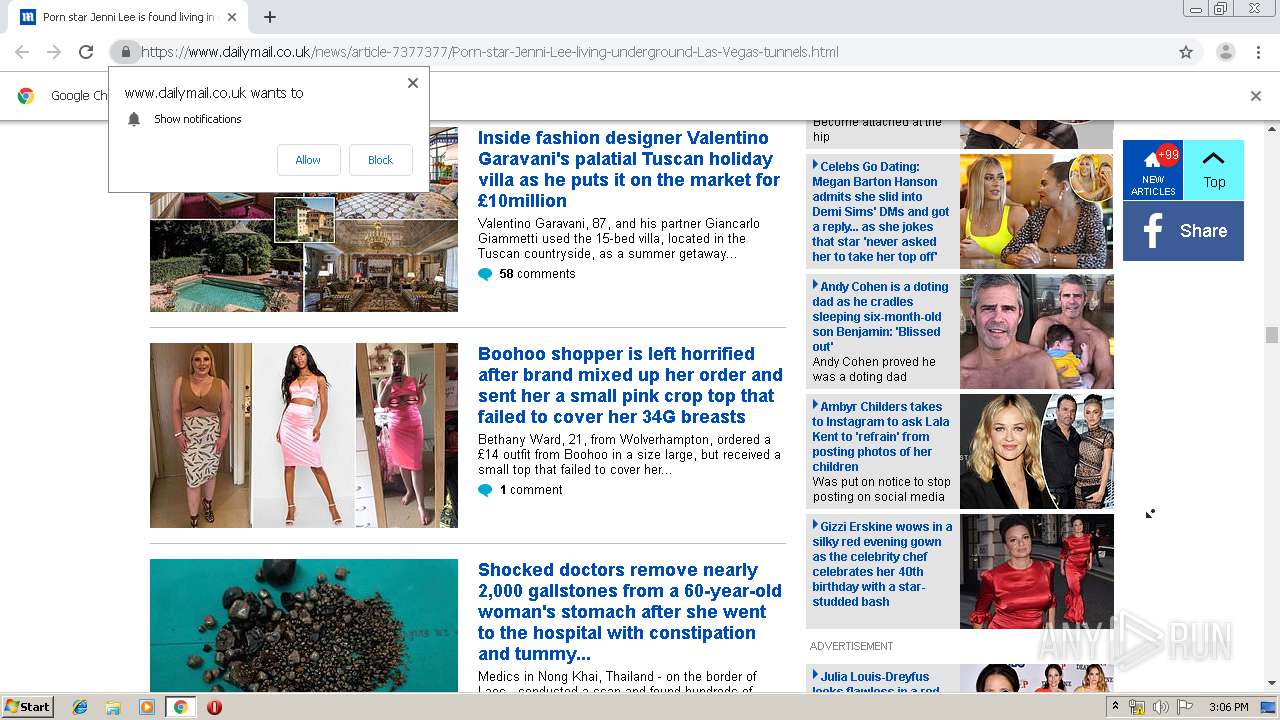This screenshot has width=1280, height=720.
Task: Open Boohoo shopper horrified headline
Action: tap(630, 385)
